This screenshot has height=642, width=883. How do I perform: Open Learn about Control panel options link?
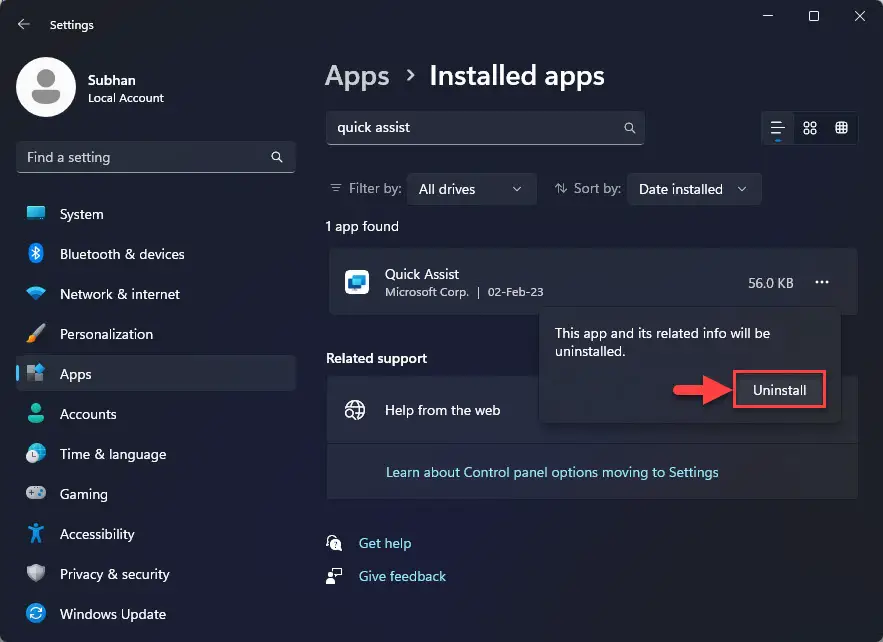pyautogui.click(x=552, y=472)
